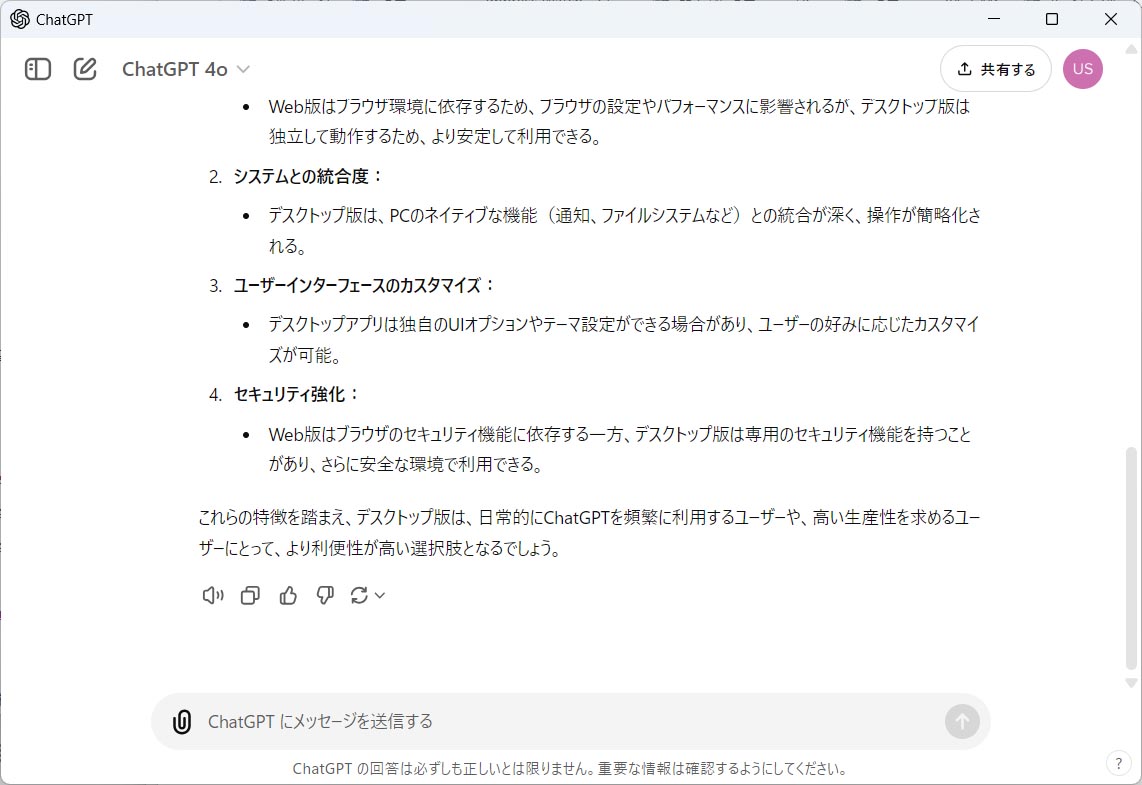This screenshot has width=1142, height=785.
Task: Open the US user profile avatar
Action: coord(1082,69)
